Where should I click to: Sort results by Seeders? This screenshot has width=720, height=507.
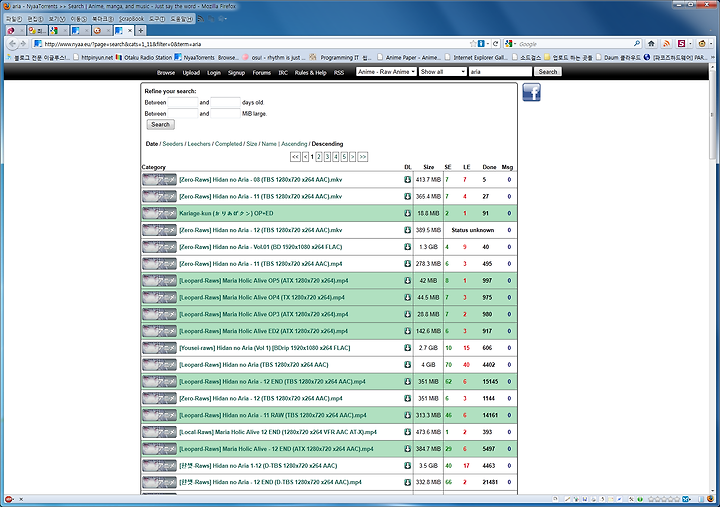pyautogui.click(x=173, y=144)
